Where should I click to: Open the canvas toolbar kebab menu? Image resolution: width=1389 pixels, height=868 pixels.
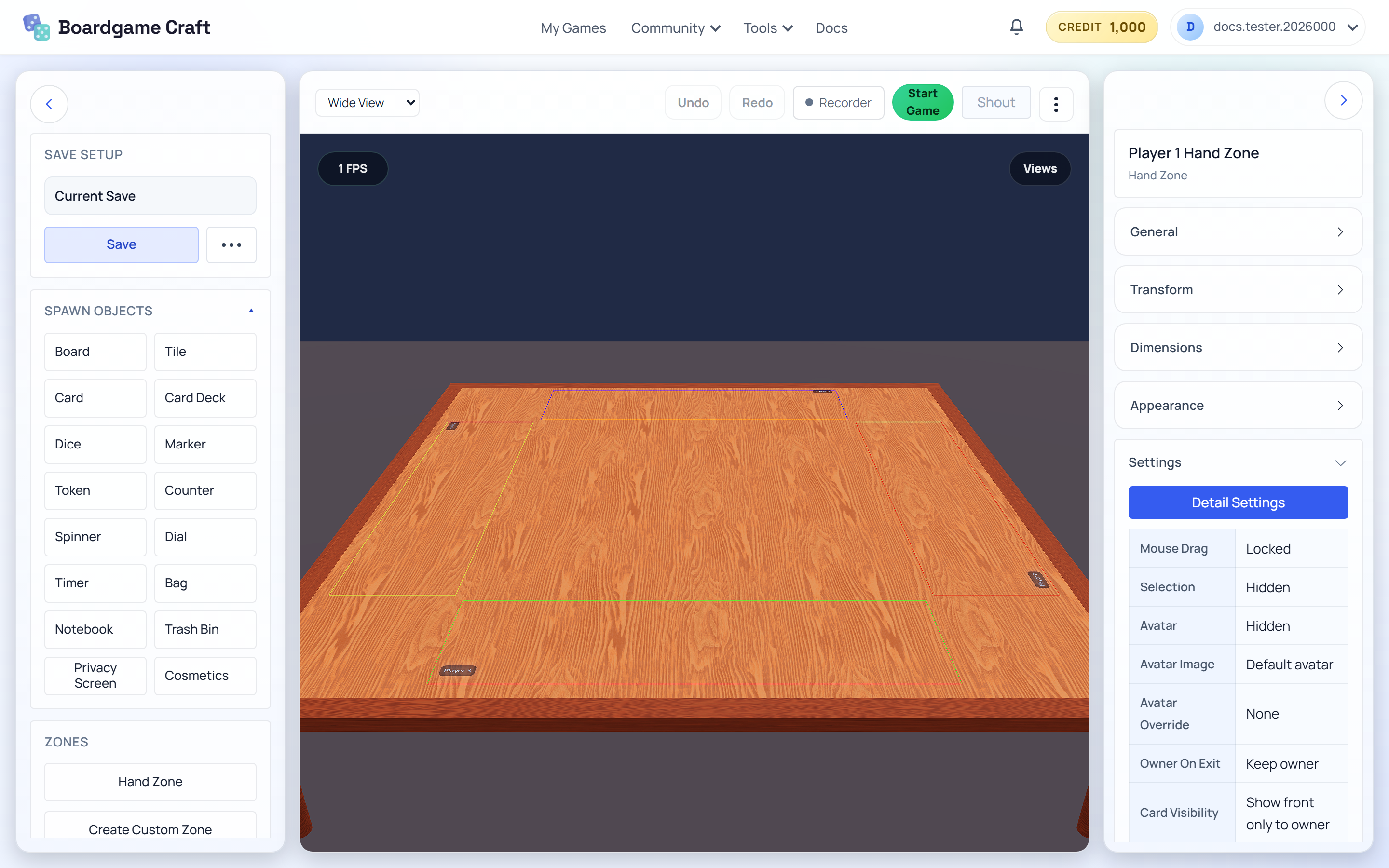coord(1056,104)
